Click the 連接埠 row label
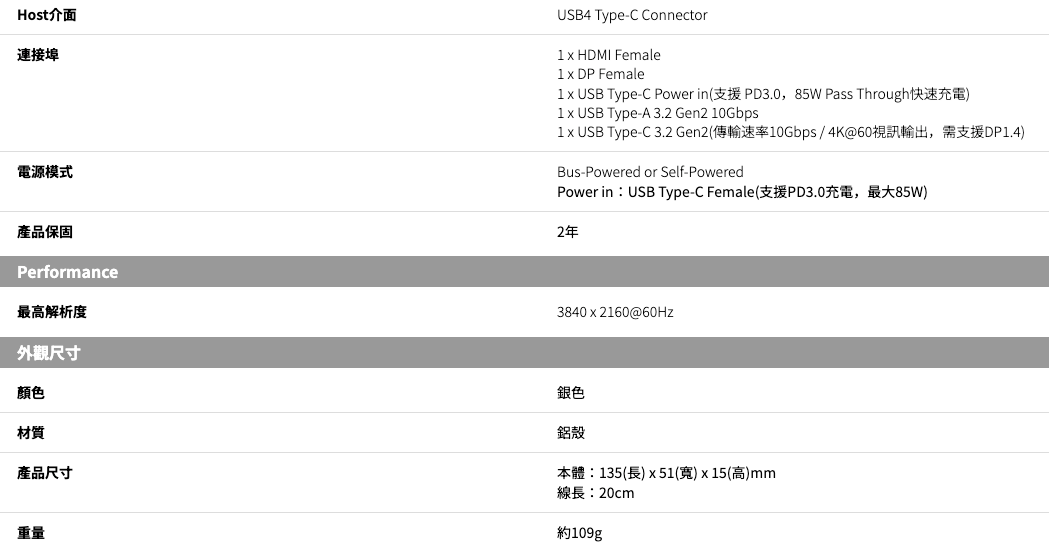Viewport: 1049px width, 554px height. click(x=38, y=55)
